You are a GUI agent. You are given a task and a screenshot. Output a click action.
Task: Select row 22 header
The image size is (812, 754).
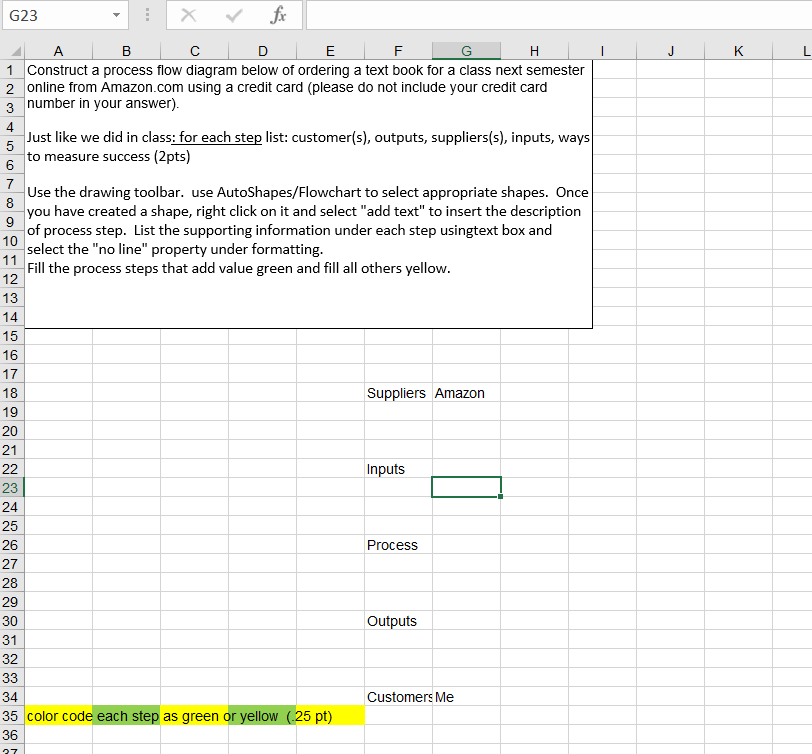pos(11,469)
